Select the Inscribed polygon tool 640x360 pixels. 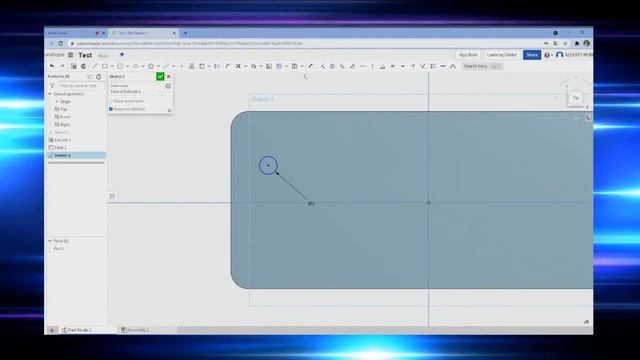151,66
